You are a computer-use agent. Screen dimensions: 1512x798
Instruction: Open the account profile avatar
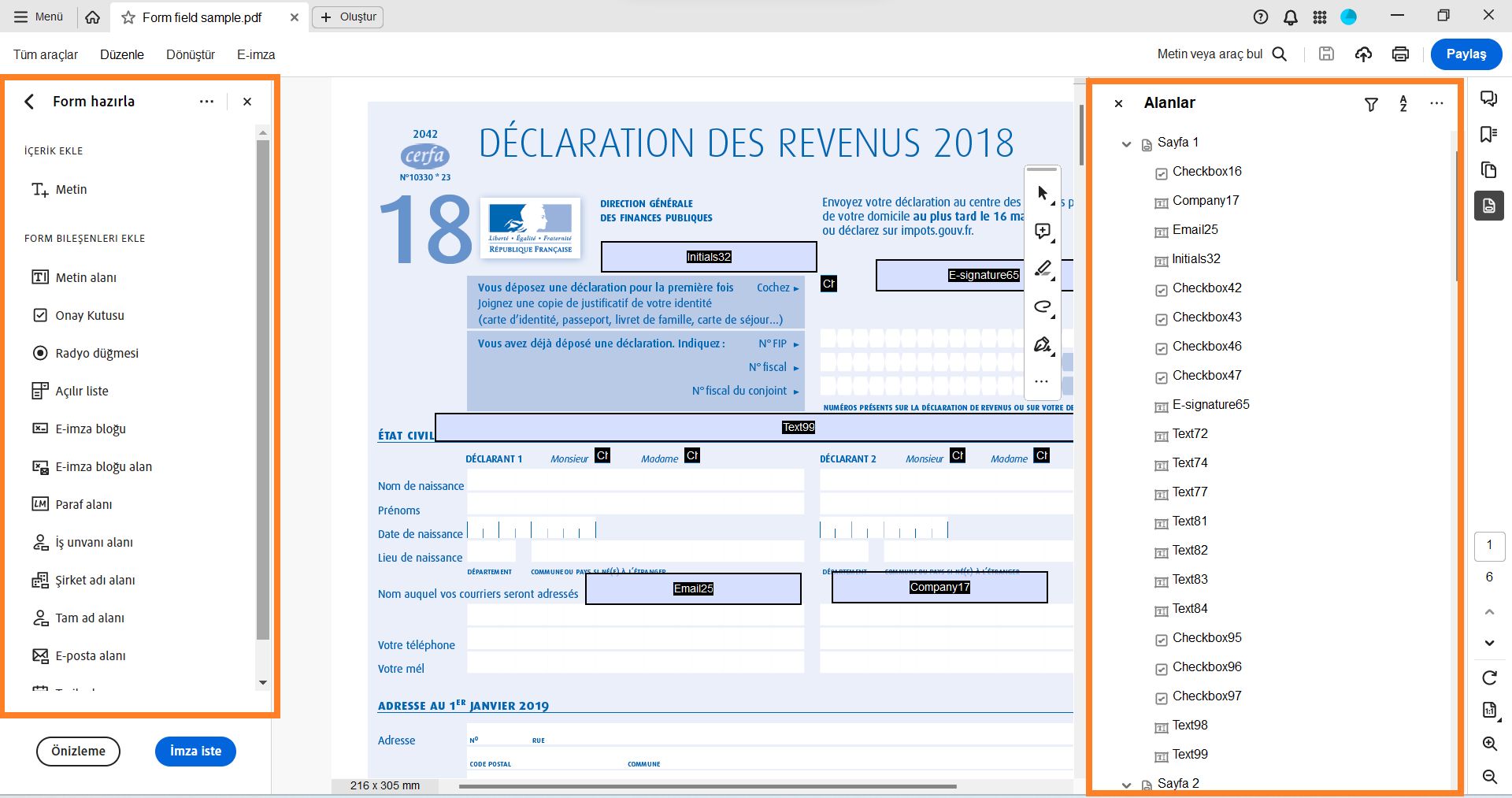pyautogui.click(x=1349, y=17)
